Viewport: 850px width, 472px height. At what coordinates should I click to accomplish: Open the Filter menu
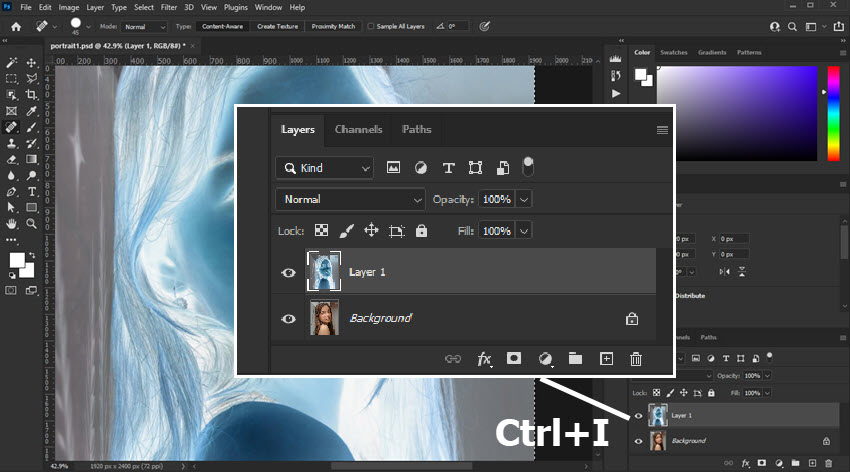[169, 8]
